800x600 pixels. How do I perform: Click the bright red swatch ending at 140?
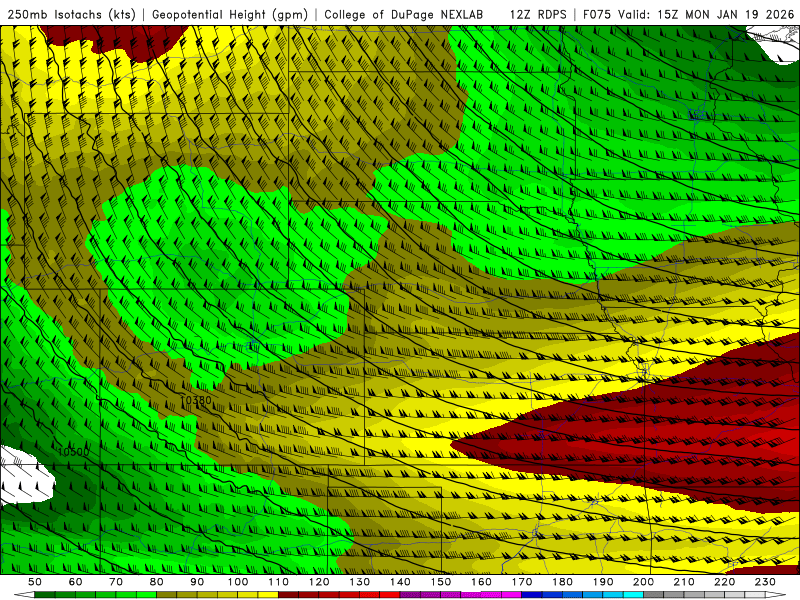pyautogui.click(x=390, y=595)
